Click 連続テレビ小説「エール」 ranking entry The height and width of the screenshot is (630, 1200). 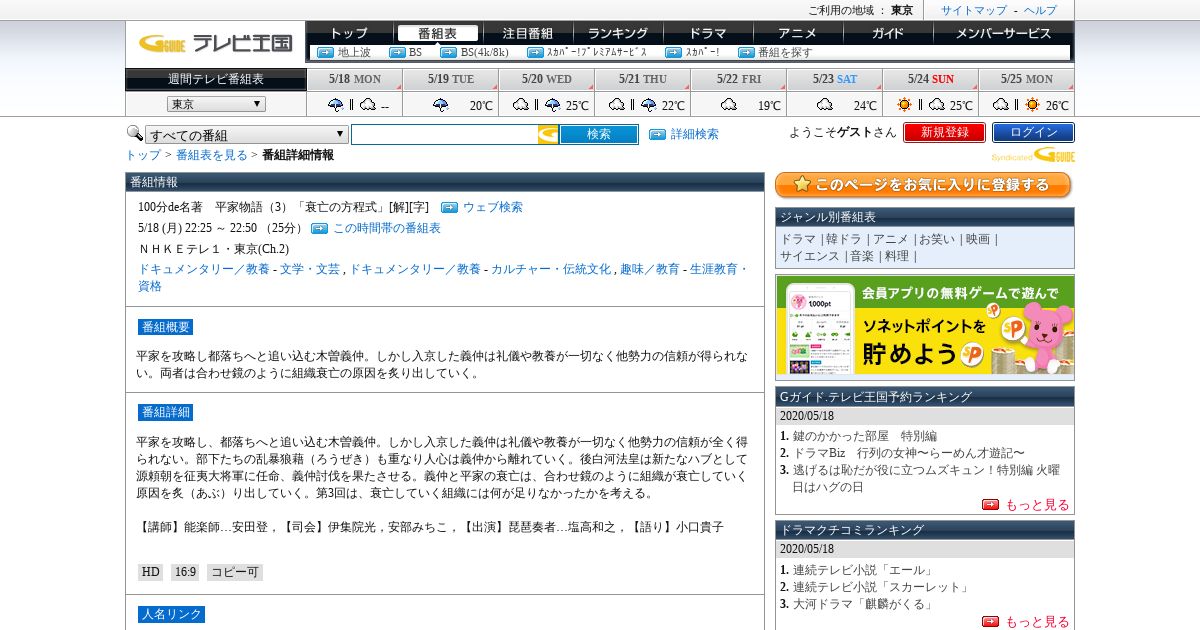pos(865,570)
